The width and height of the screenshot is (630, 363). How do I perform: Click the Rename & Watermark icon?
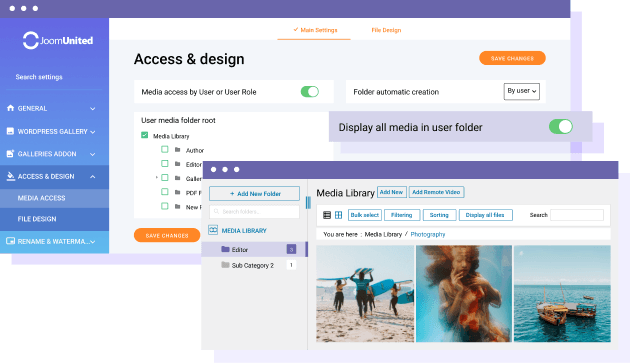(10, 241)
